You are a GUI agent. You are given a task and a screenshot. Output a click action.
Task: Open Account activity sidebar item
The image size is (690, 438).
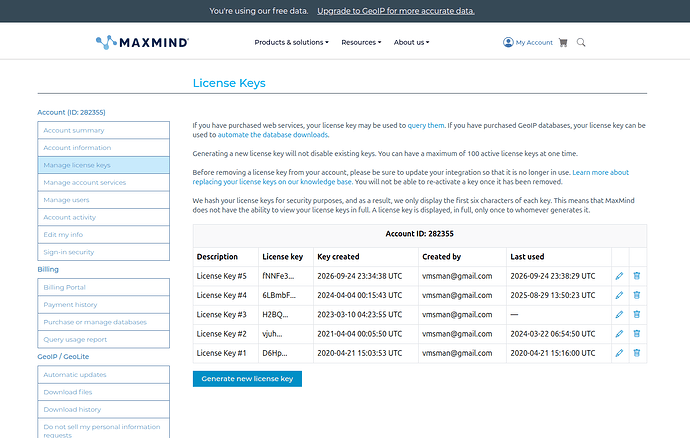pyautogui.click(x=103, y=217)
